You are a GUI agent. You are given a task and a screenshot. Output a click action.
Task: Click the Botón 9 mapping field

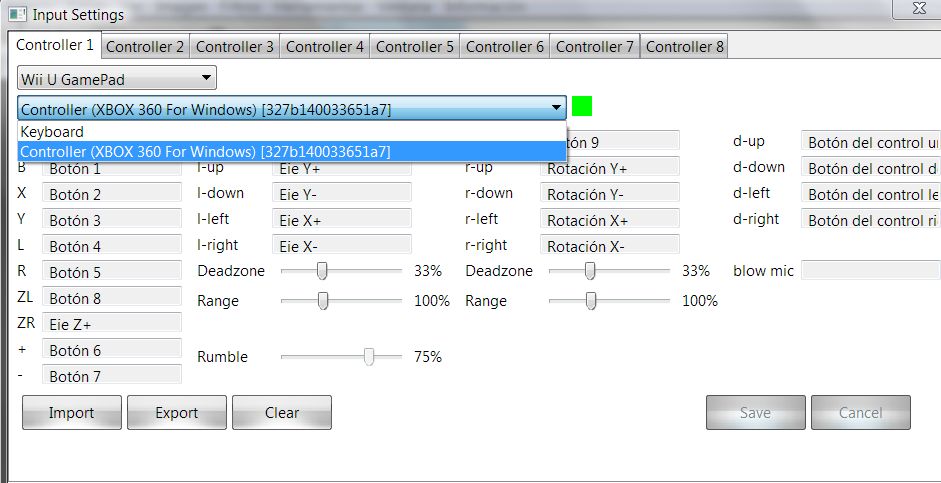click(x=623, y=142)
